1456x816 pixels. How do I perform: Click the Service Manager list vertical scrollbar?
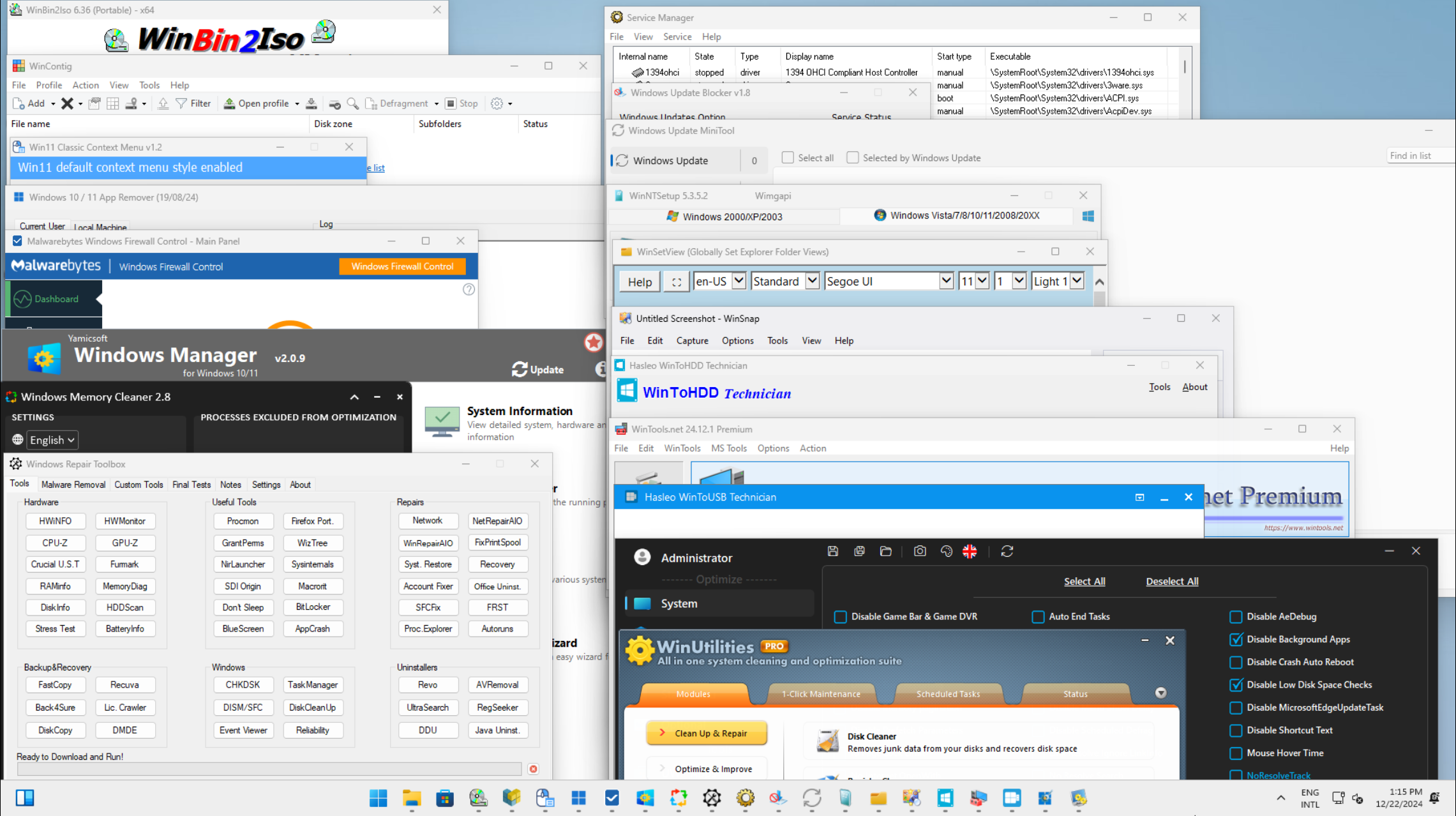coord(1185,83)
